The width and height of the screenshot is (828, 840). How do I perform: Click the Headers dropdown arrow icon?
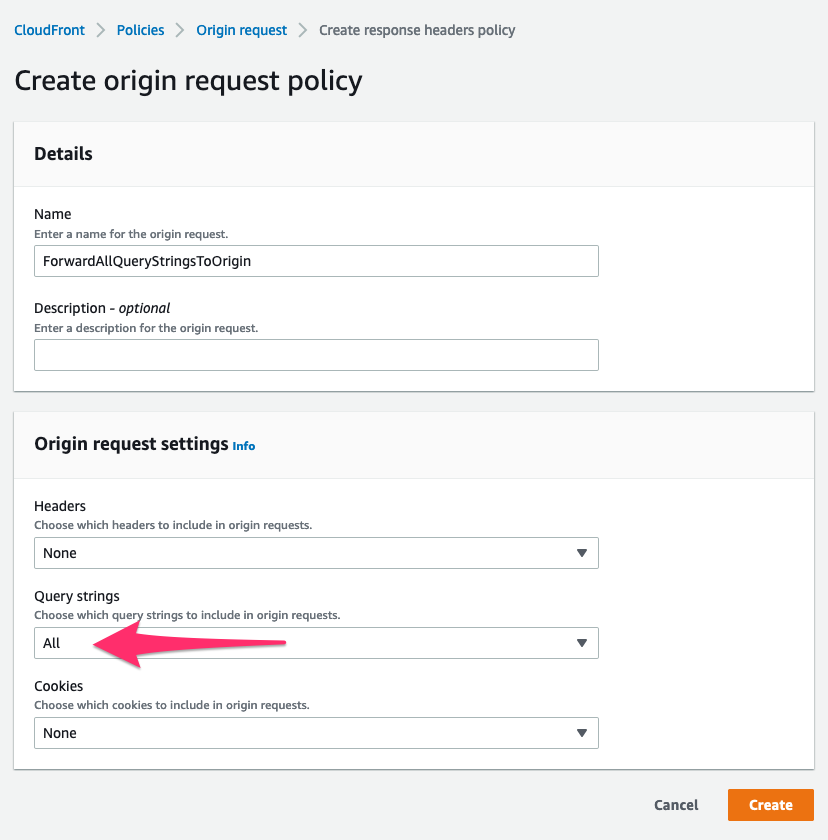(x=582, y=553)
